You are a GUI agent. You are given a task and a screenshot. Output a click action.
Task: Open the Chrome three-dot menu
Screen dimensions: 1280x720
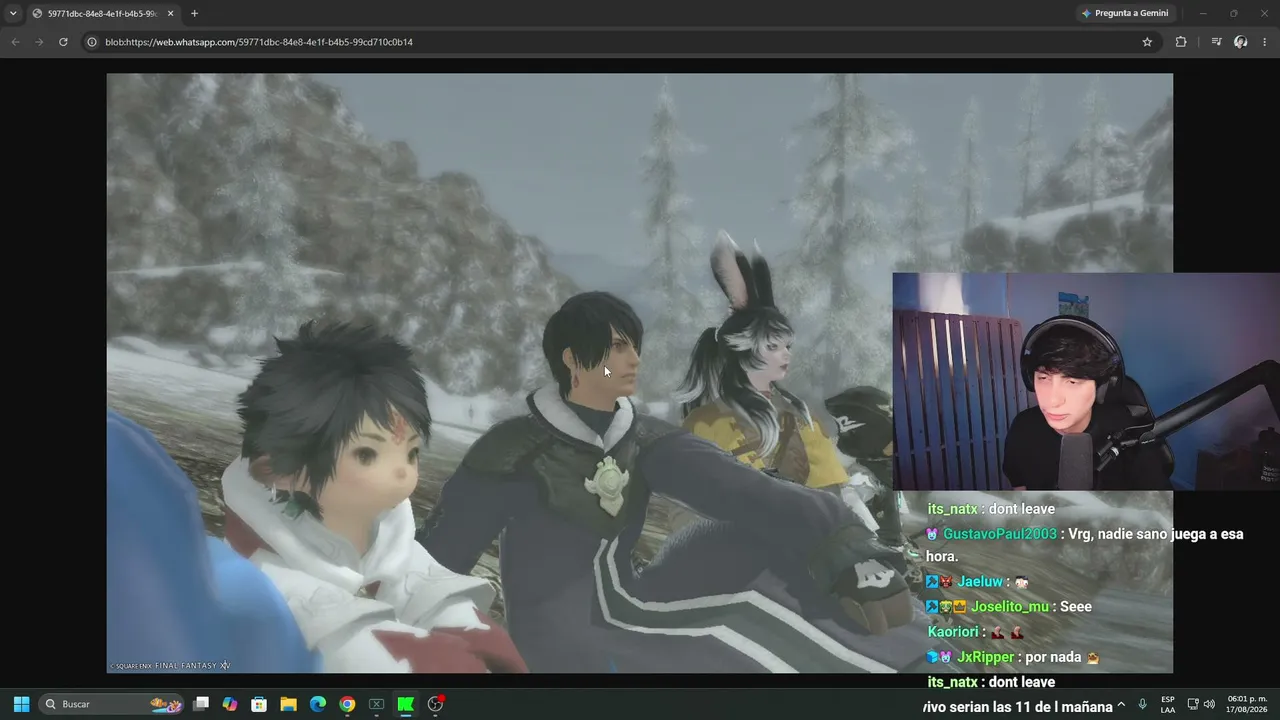pyautogui.click(x=1265, y=42)
